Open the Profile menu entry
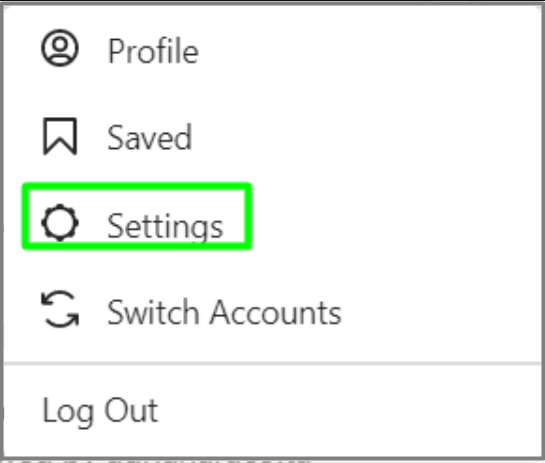545x463 pixels. pos(272,49)
